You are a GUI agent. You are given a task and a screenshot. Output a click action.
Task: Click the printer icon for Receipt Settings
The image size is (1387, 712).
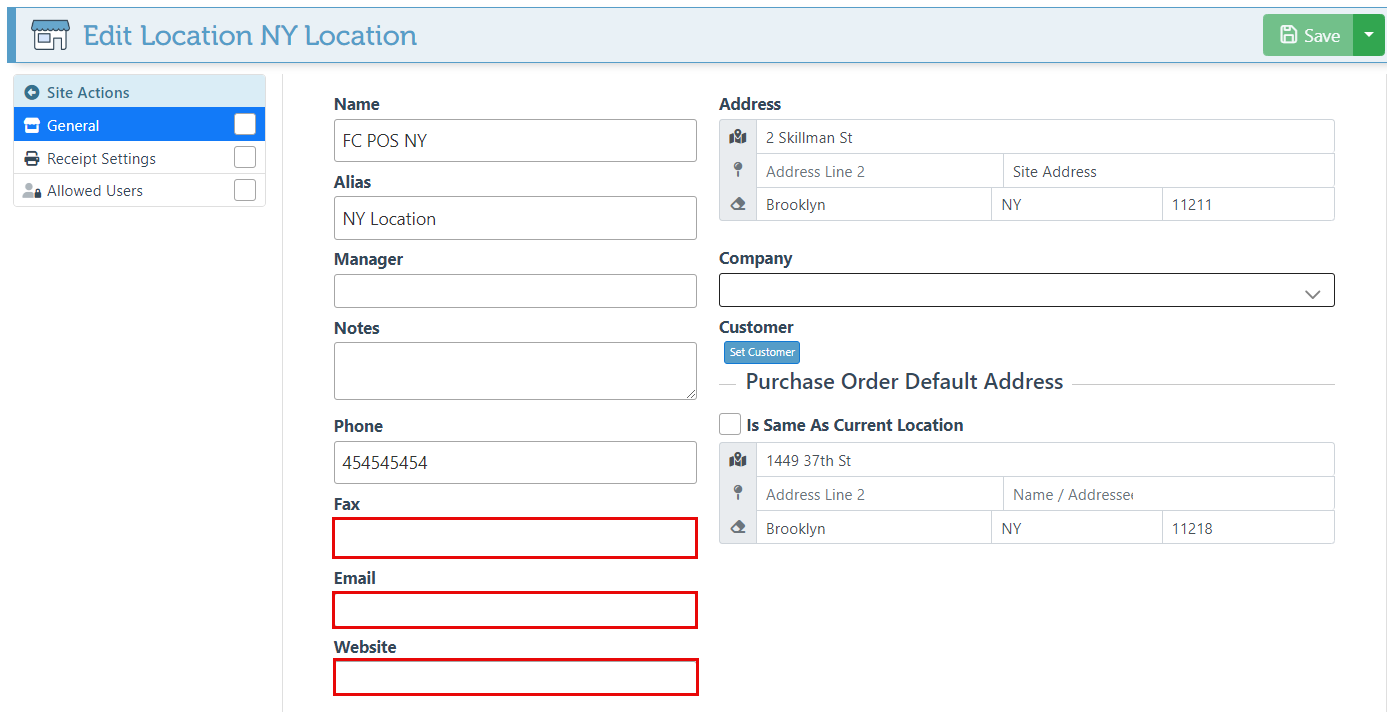[31, 158]
